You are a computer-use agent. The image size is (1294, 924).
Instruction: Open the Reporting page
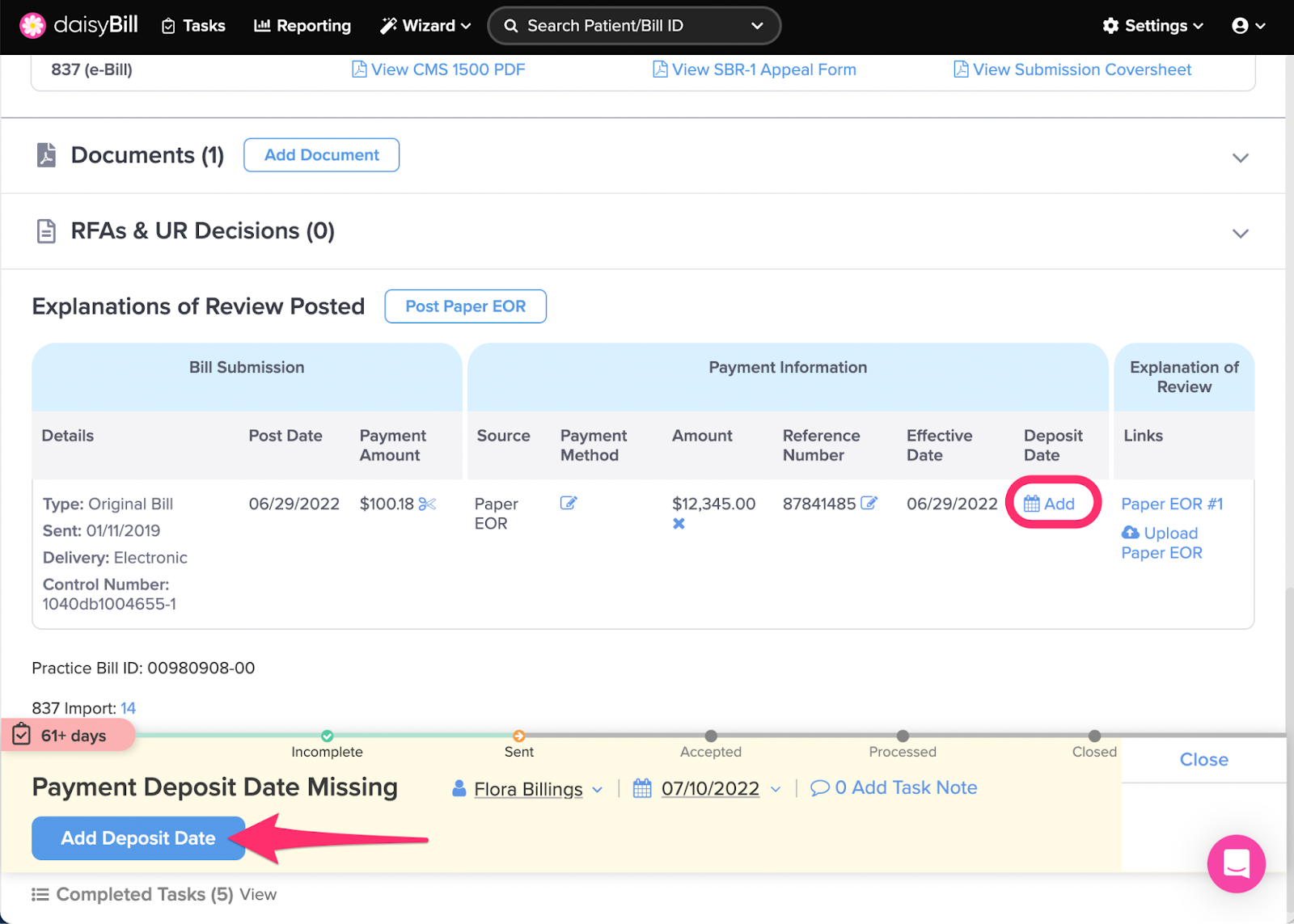click(302, 25)
